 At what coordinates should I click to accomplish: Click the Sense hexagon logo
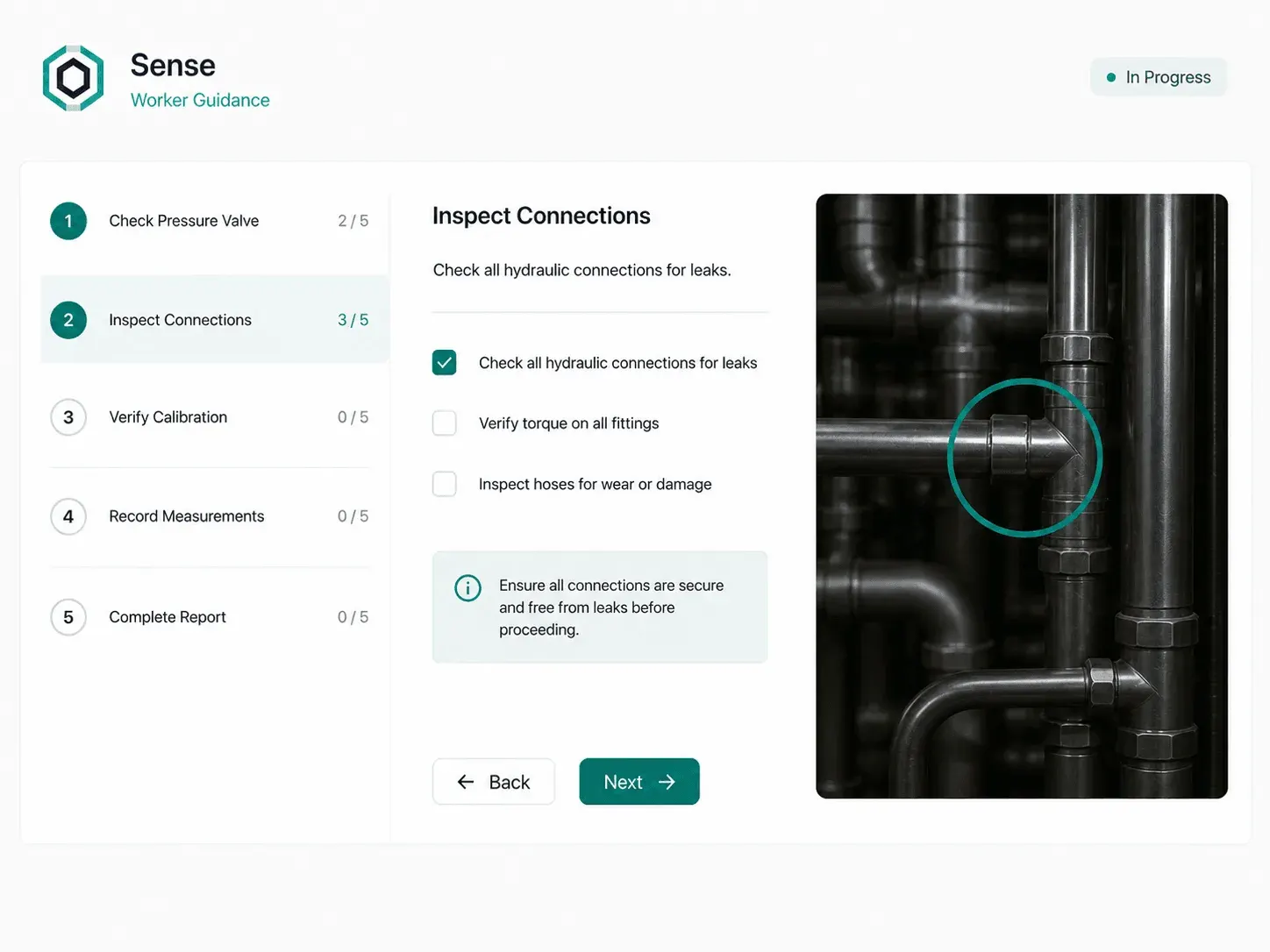pyautogui.click(x=74, y=78)
